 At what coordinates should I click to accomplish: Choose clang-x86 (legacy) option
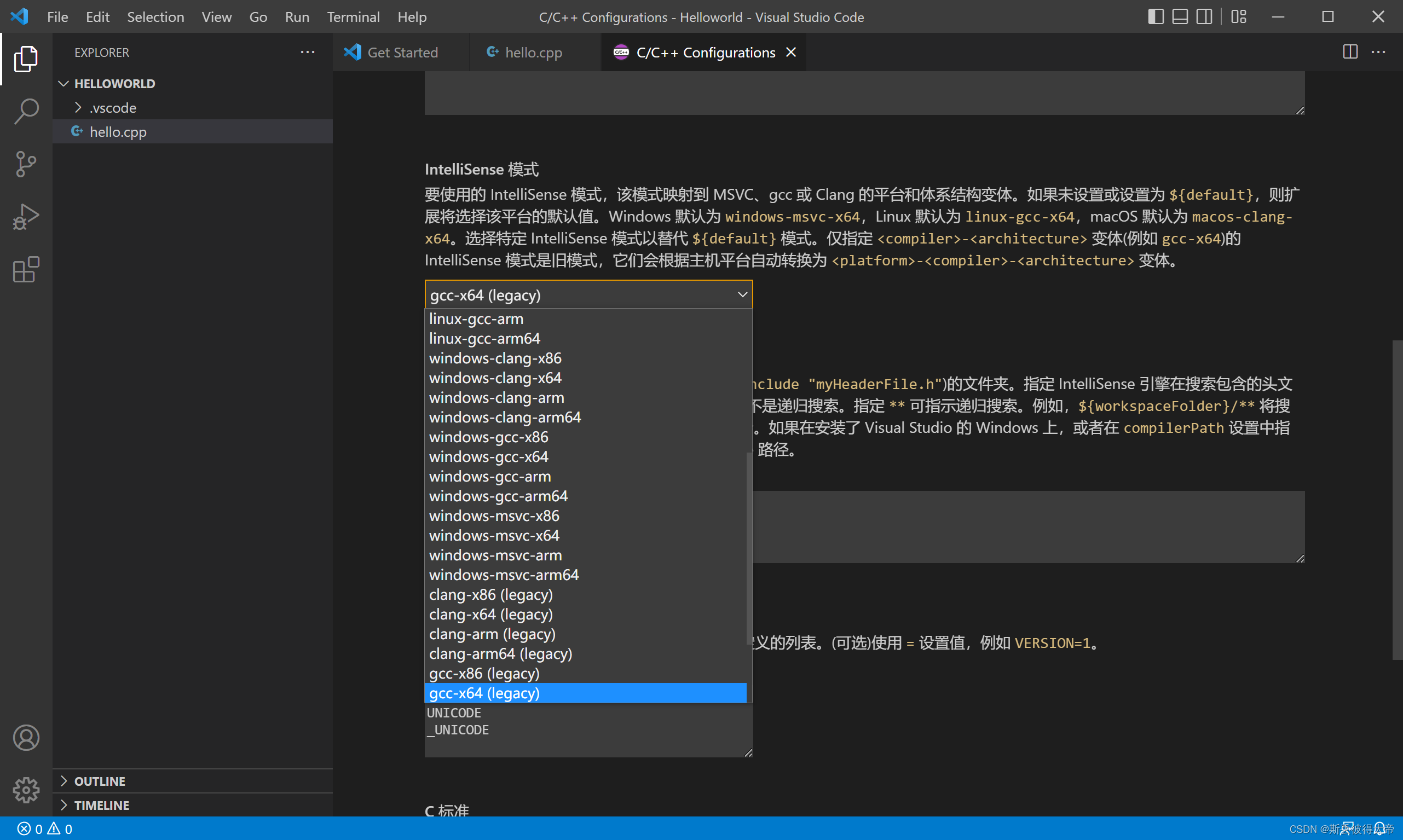point(585,595)
